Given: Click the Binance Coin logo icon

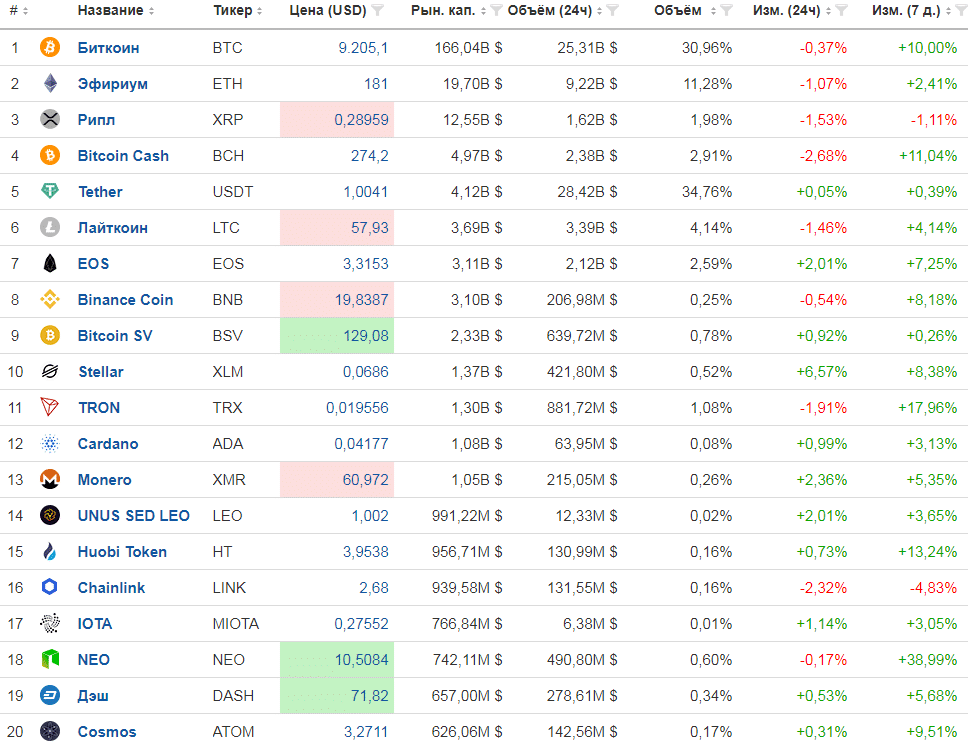Looking at the screenshot, I should pyautogui.click(x=50, y=300).
